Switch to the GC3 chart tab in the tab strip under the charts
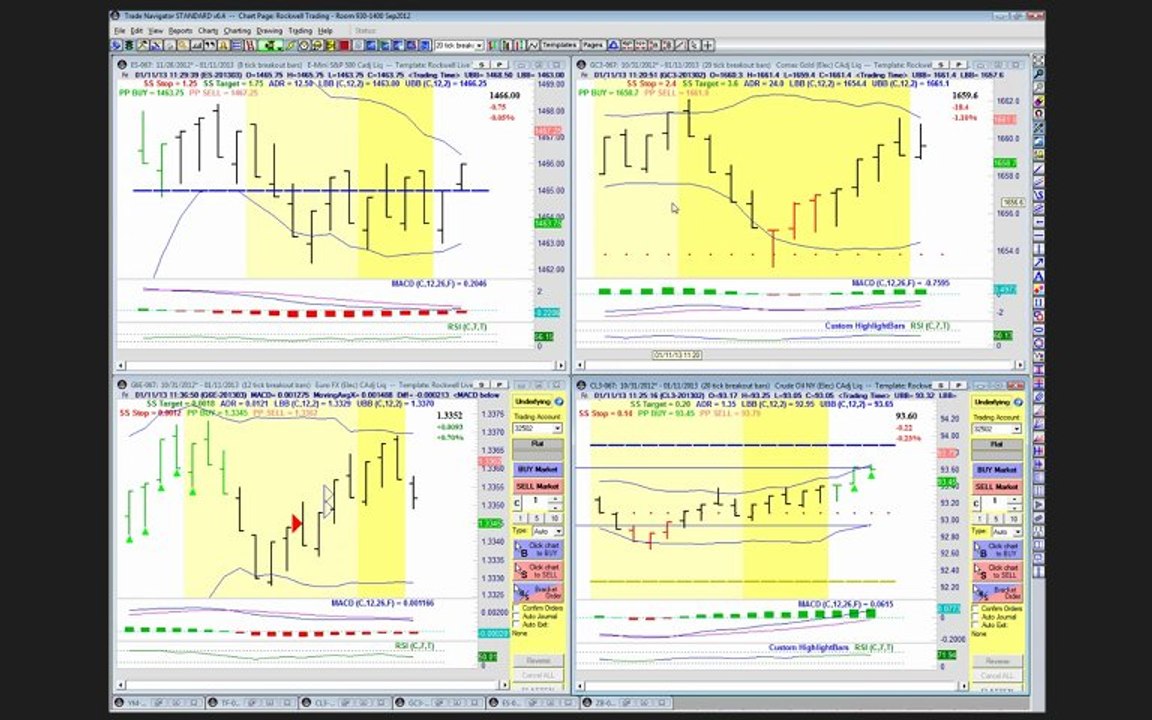Screen dimensions: 1152x720 (438, 703)
